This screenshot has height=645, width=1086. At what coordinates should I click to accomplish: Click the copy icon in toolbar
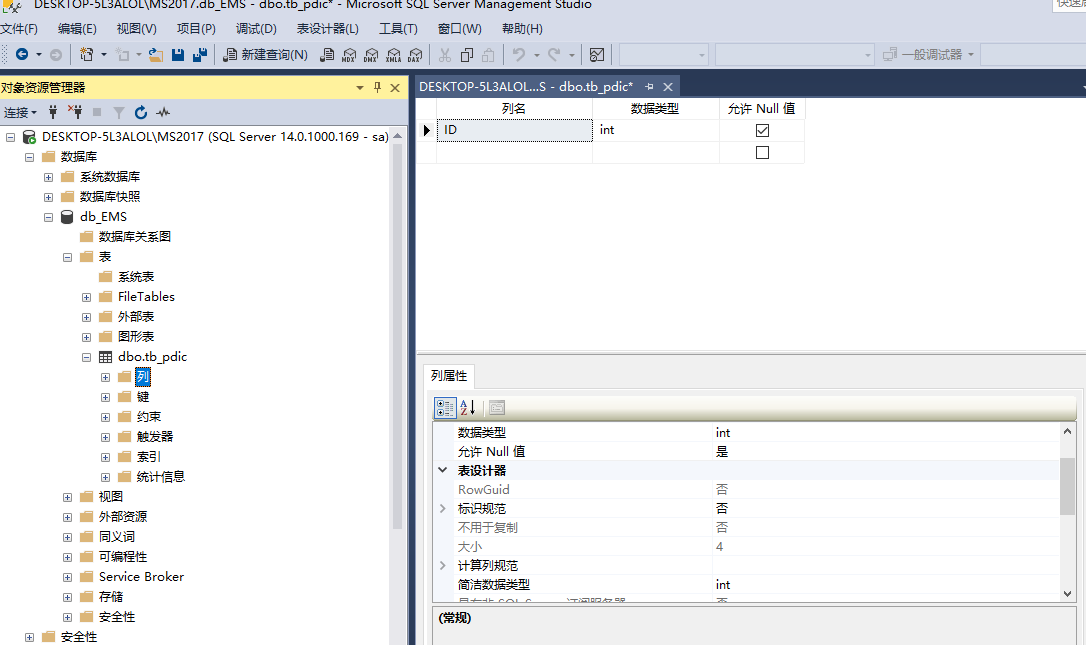pyautogui.click(x=467, y=55)
